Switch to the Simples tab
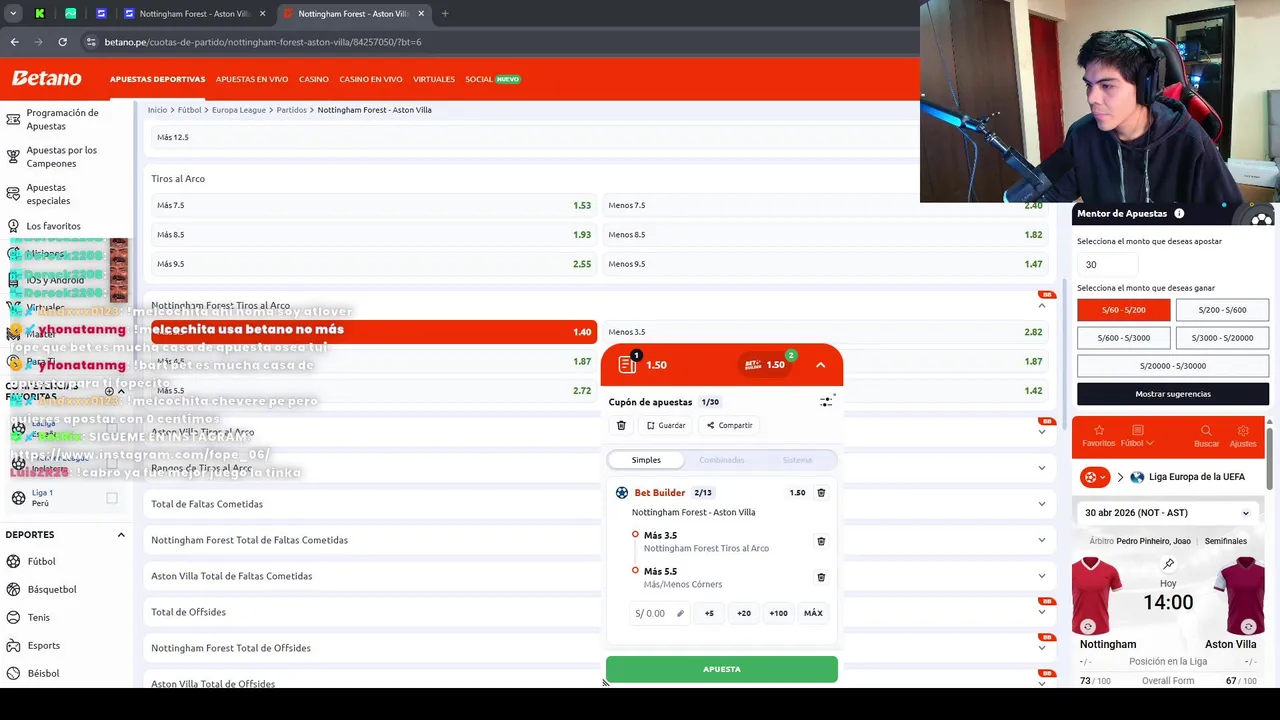1280x720 pixels. [646, 460]
